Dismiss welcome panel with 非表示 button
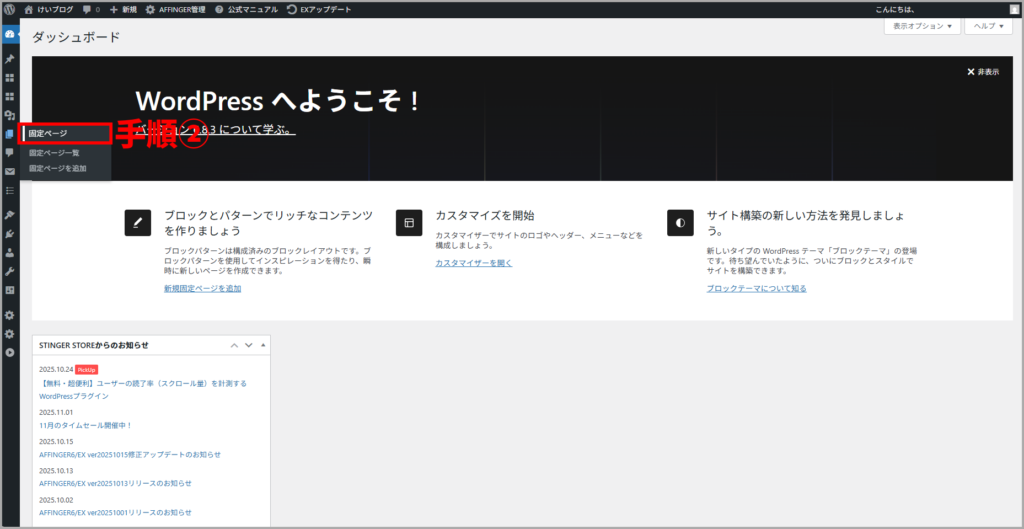The height and width of the screenshot is (529, 1024). click(983, 72)
